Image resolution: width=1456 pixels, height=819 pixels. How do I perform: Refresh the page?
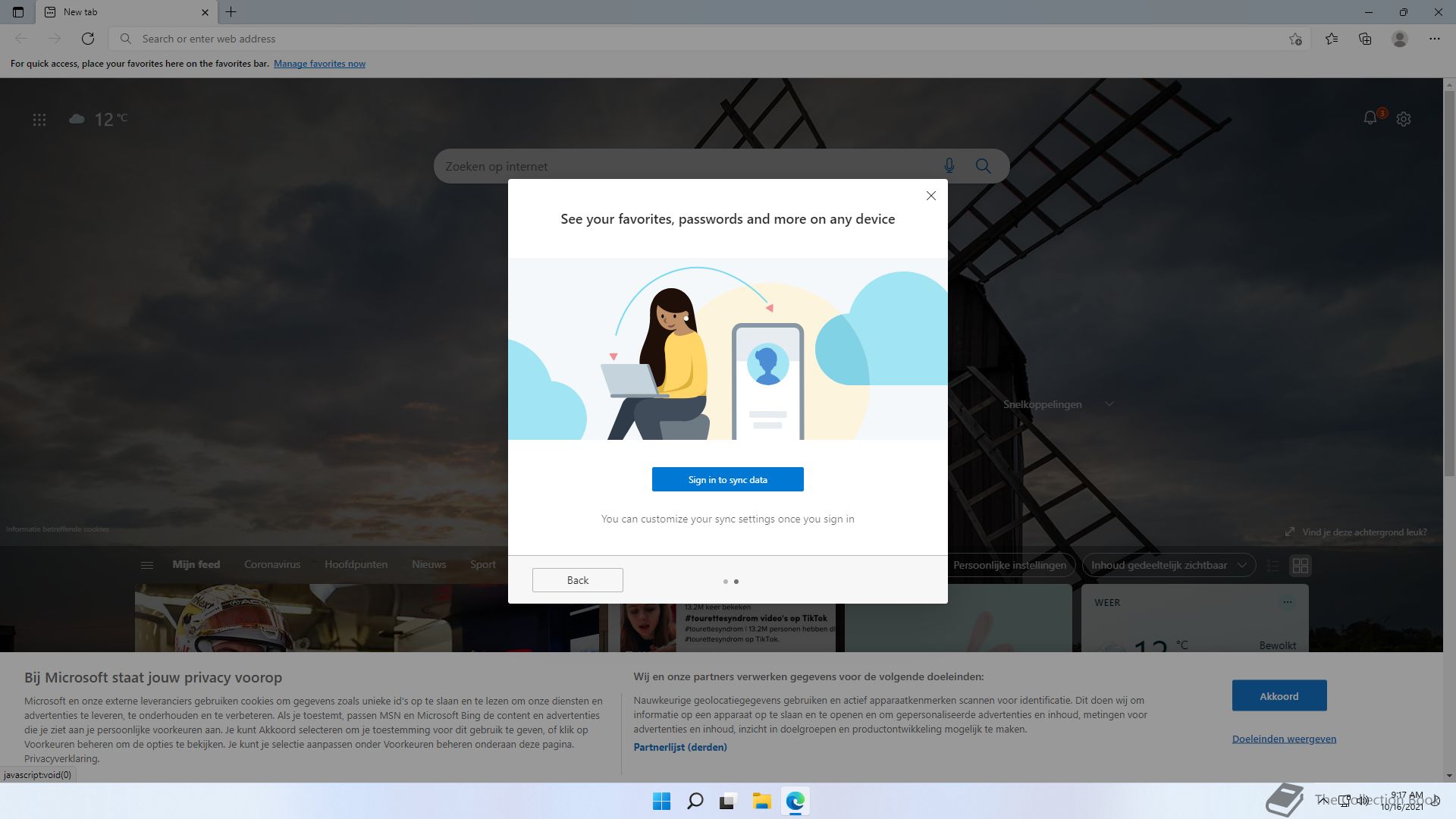tap(88, 39)
